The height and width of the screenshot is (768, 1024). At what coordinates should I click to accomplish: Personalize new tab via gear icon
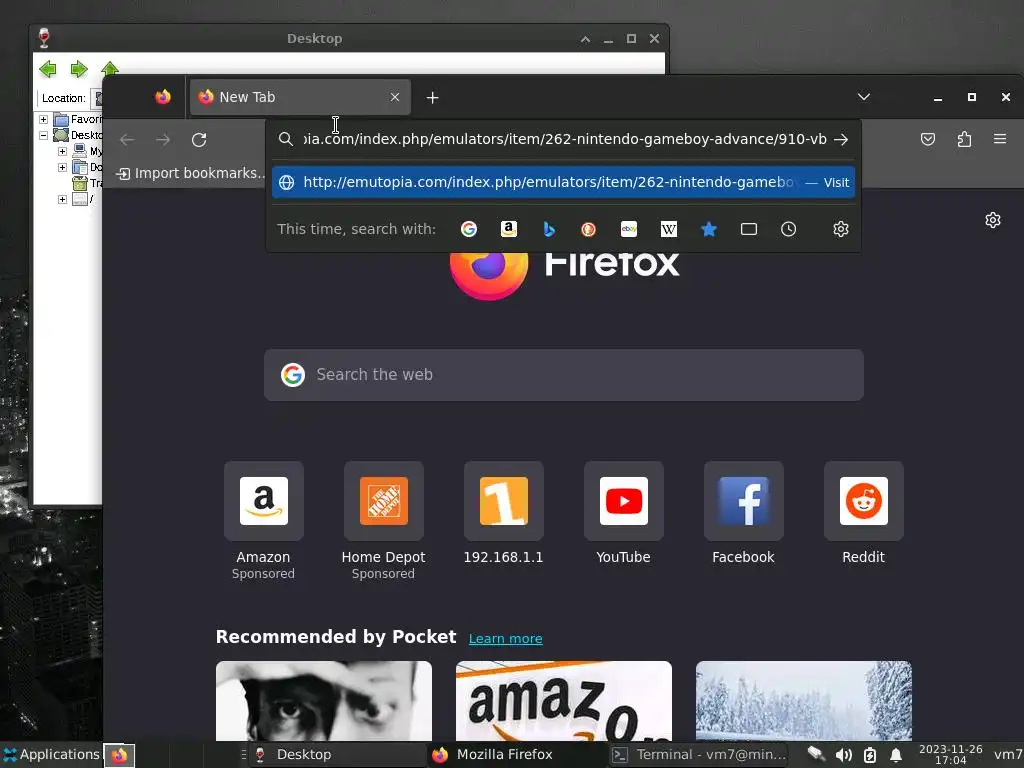[993, 220]
